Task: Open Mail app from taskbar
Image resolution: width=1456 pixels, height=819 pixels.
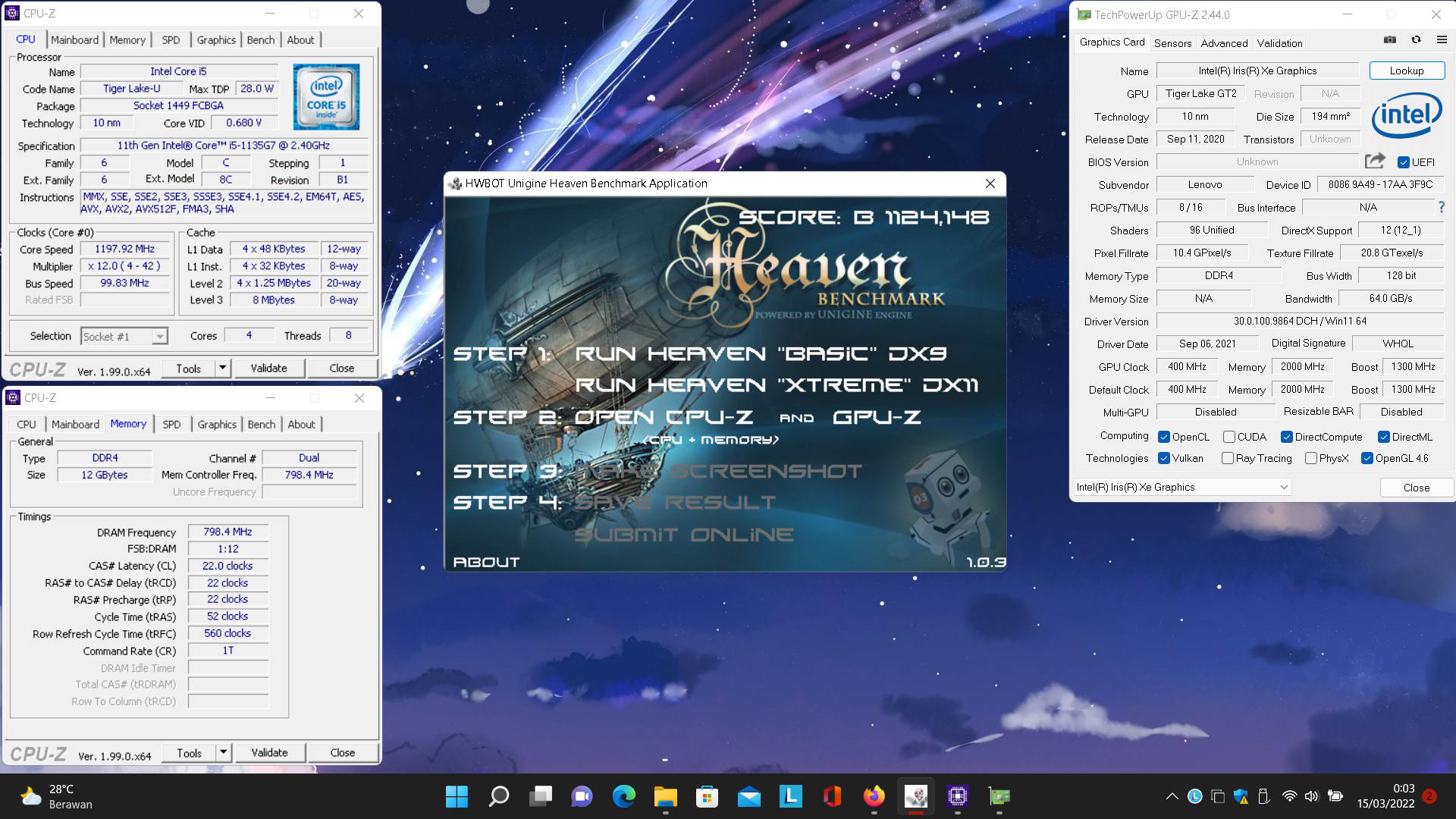Action: click(x=748, y=796)
